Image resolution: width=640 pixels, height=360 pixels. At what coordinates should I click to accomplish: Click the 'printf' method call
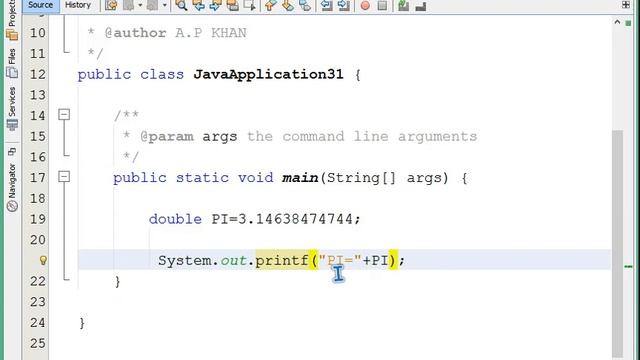click(282, 260)
